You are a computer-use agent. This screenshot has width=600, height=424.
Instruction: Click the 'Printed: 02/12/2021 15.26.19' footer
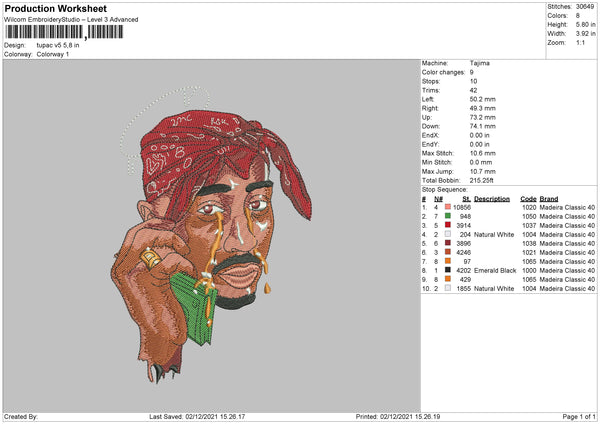(x=398, y=417)
